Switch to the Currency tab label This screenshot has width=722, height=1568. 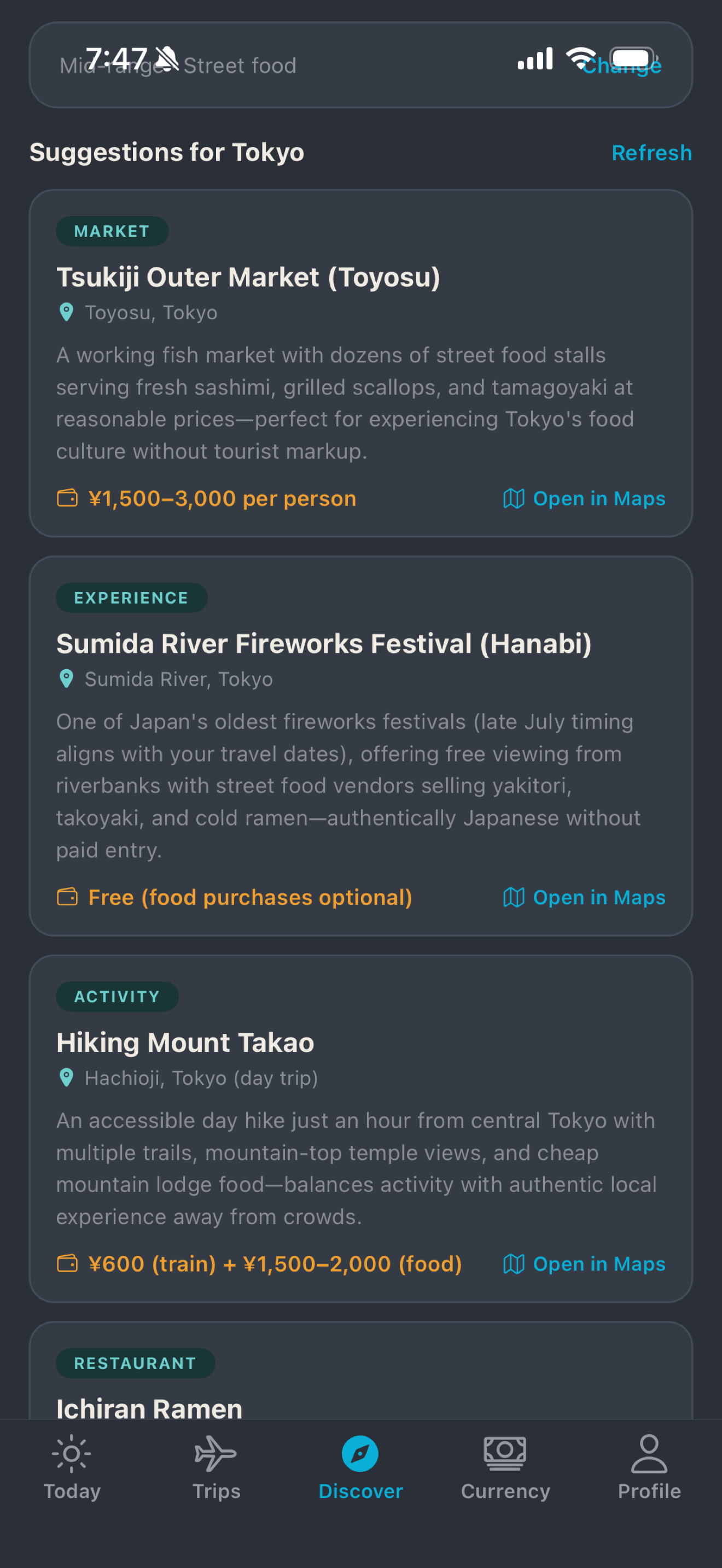[x=505, y=1491]
